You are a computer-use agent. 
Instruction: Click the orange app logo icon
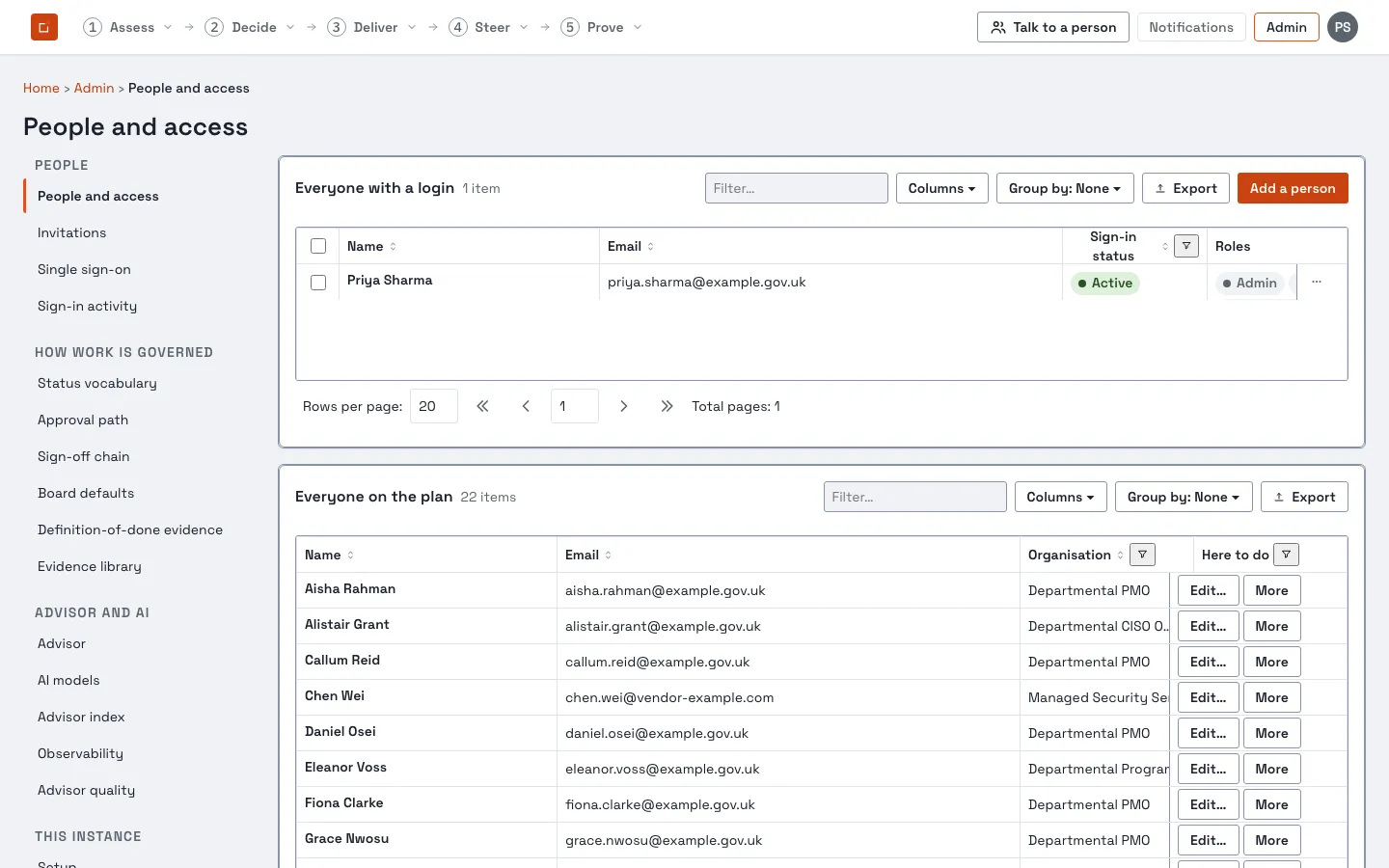point(44,27)
